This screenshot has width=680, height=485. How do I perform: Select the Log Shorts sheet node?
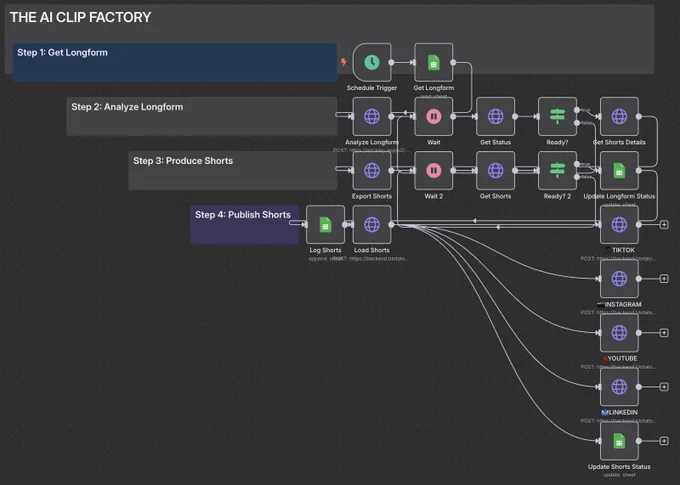[325, 225]
